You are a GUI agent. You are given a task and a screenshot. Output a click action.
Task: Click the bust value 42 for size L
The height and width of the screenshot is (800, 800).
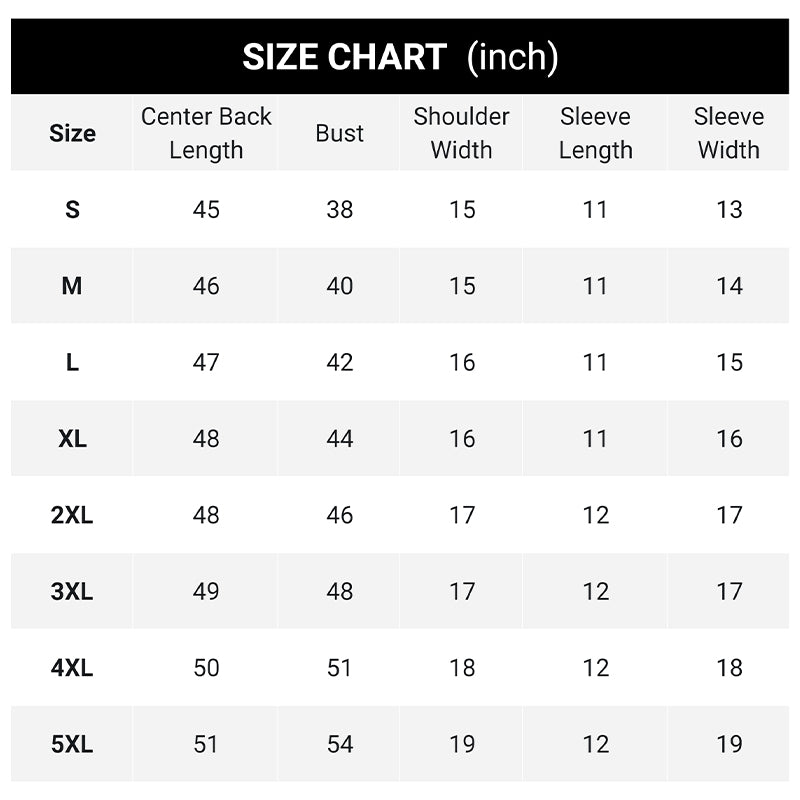(339, 362)
